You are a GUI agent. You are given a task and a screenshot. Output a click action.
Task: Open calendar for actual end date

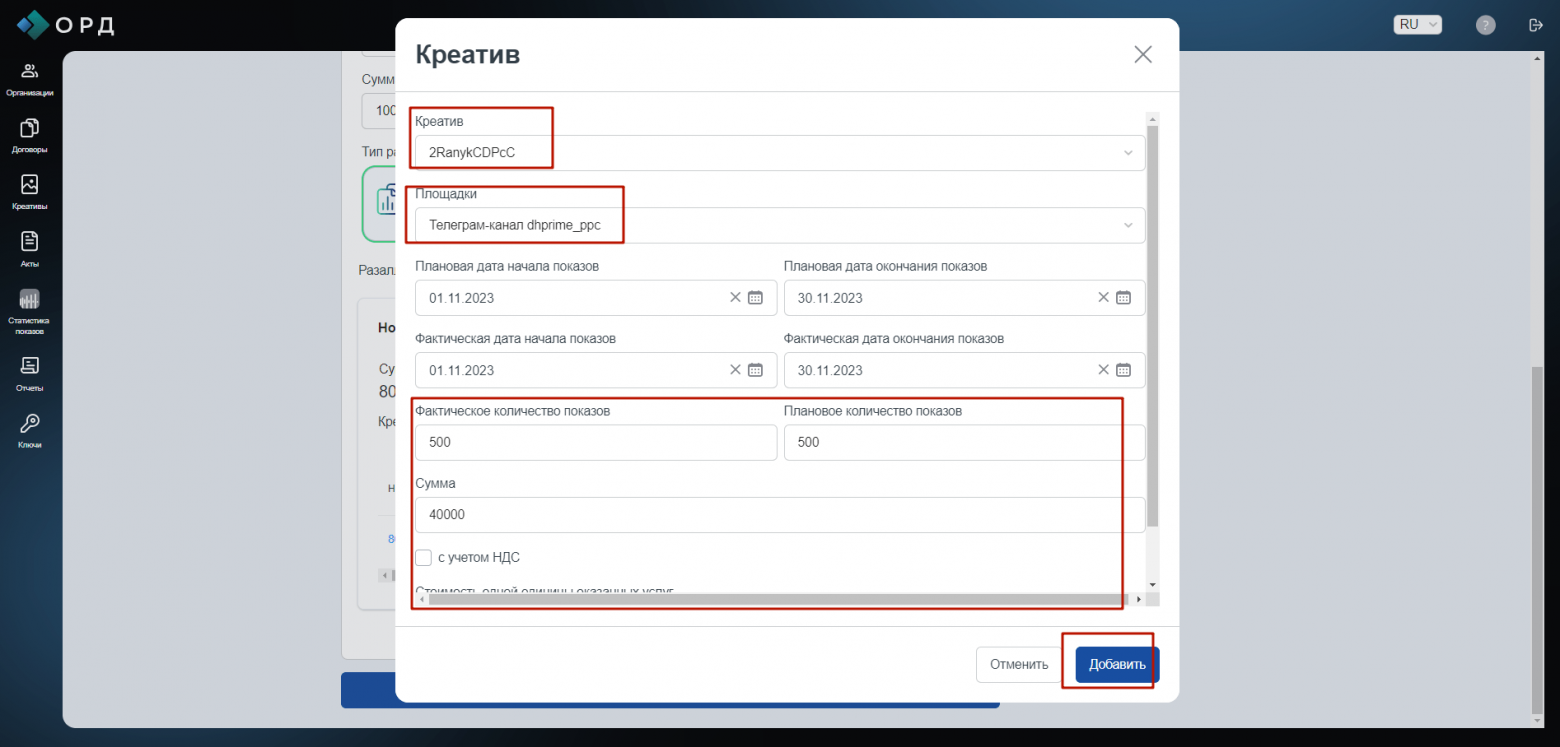1123,369
